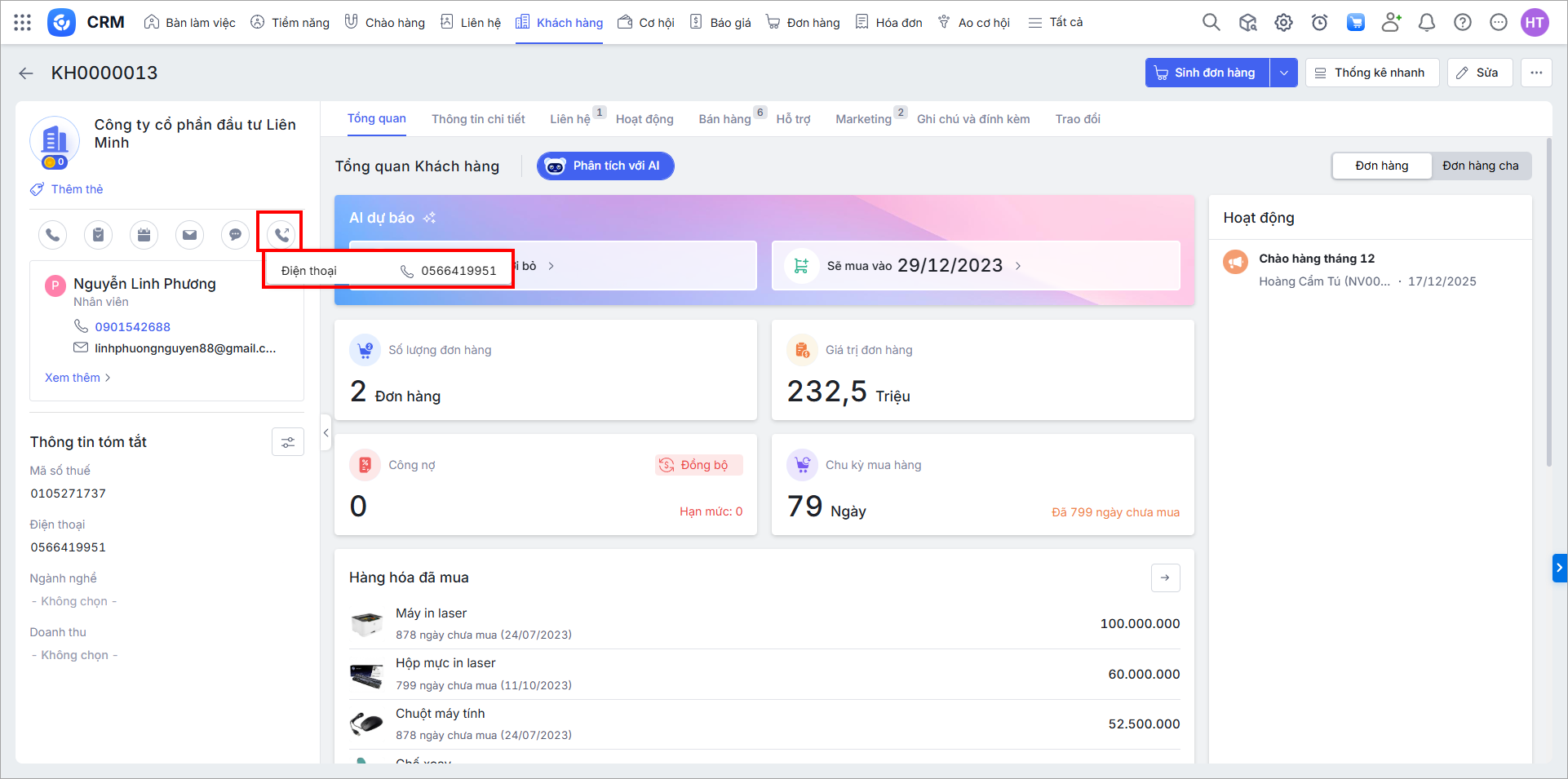
Task: Switch to Thông tin chi tiết tab
Action: pyautogui.click(x=478, y=119)
